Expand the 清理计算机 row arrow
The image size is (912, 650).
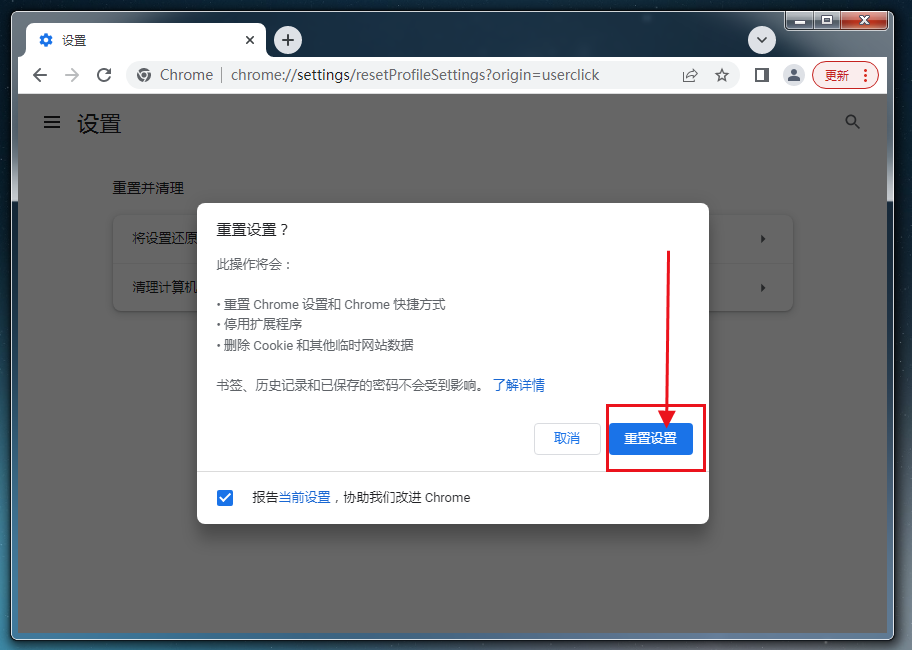763,288
